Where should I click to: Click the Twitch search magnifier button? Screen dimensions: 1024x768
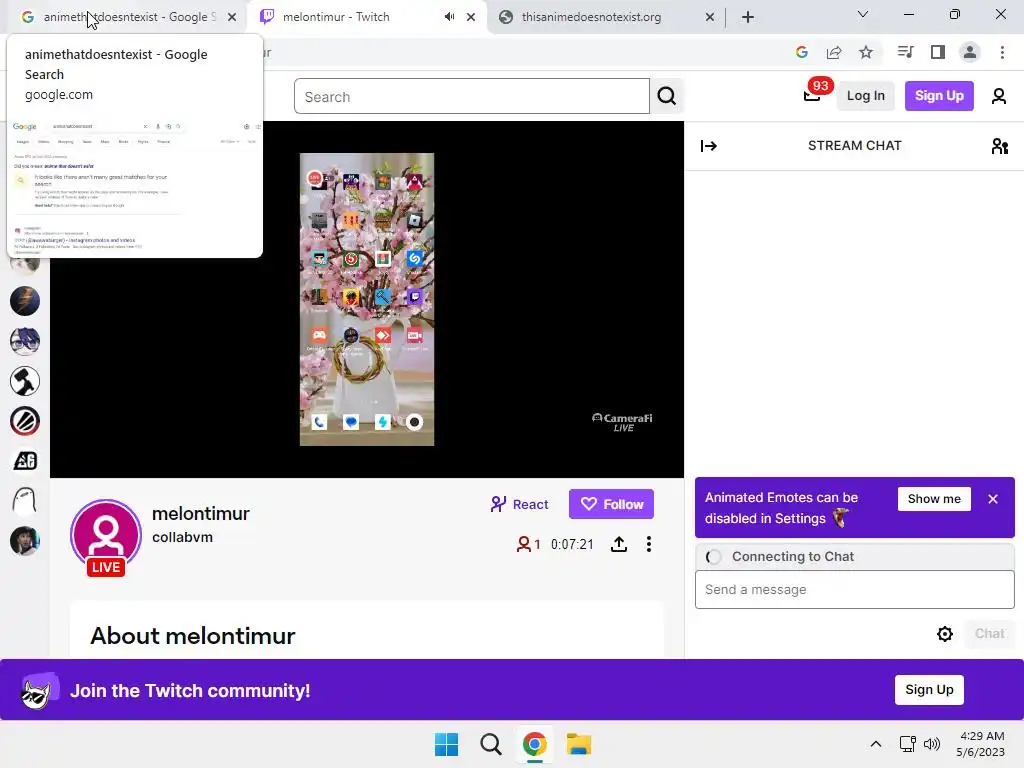pyautogui.click(x=667, y=97)
